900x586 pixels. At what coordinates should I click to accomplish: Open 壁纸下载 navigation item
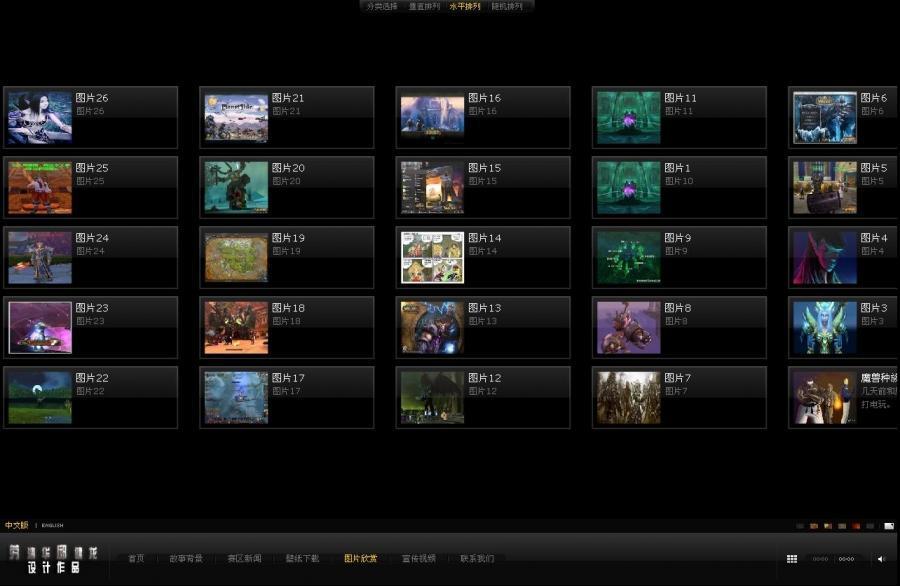[302, 558]
